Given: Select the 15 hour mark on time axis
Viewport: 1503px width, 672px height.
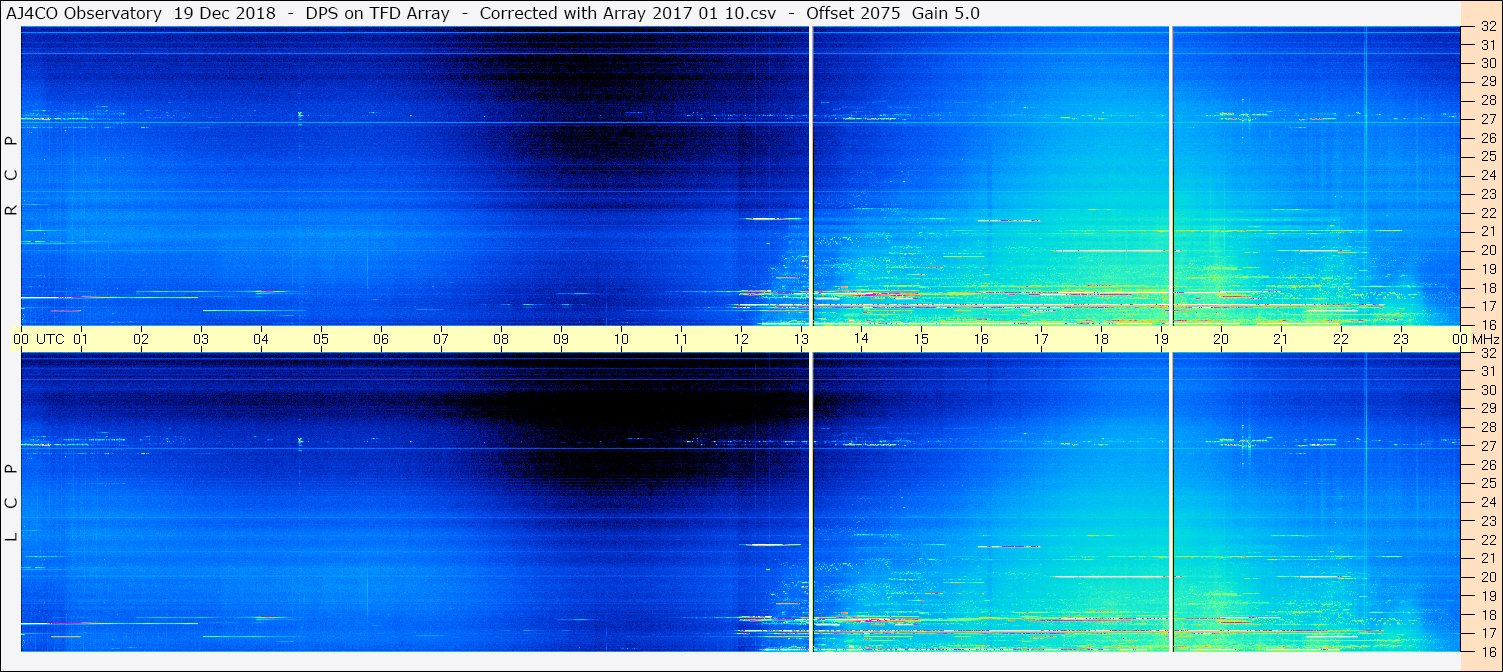Looking at the screenshot, I should [921, 339].
